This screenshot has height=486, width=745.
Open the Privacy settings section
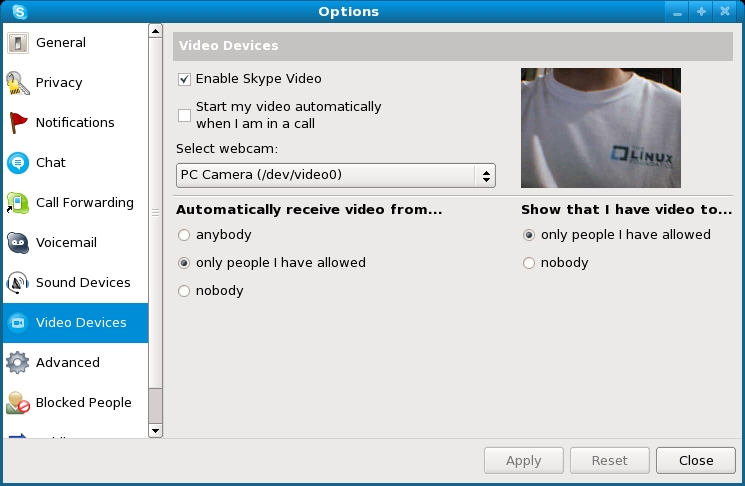[x=76, y=83]
